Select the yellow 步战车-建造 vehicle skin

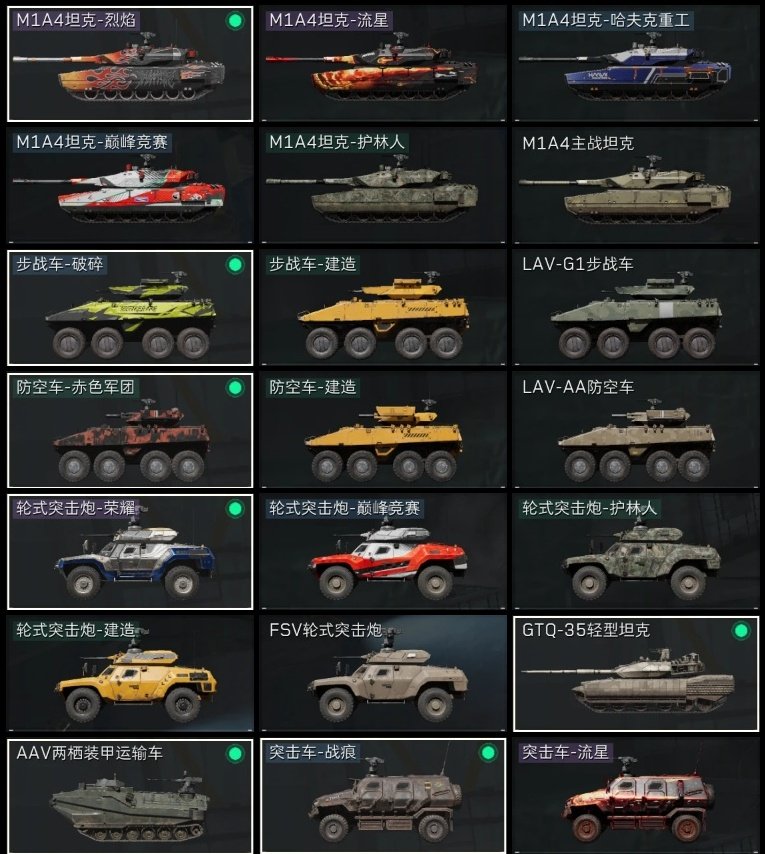pos(383,308)
